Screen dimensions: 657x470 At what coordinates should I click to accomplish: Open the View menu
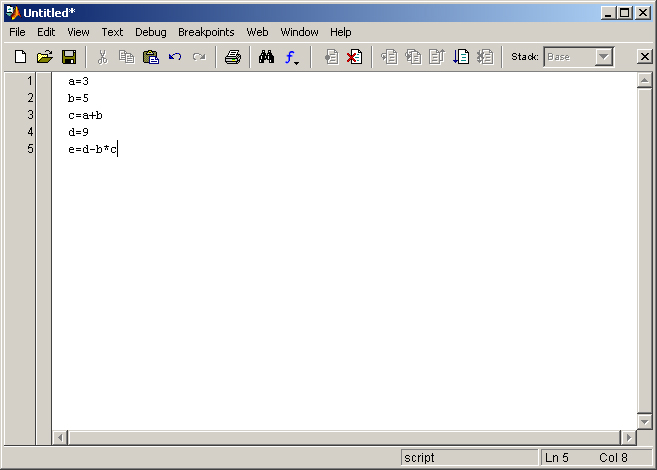coord(78,32)
